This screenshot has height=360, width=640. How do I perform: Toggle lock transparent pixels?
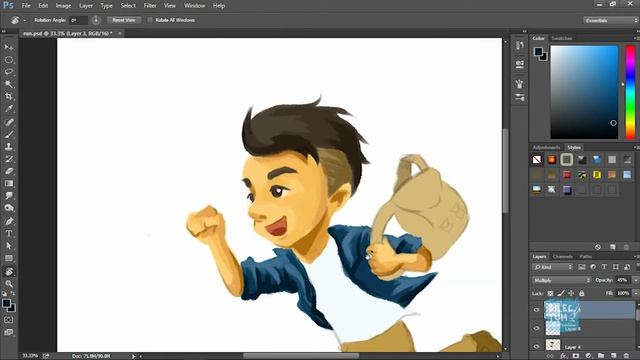coord(550,293)
